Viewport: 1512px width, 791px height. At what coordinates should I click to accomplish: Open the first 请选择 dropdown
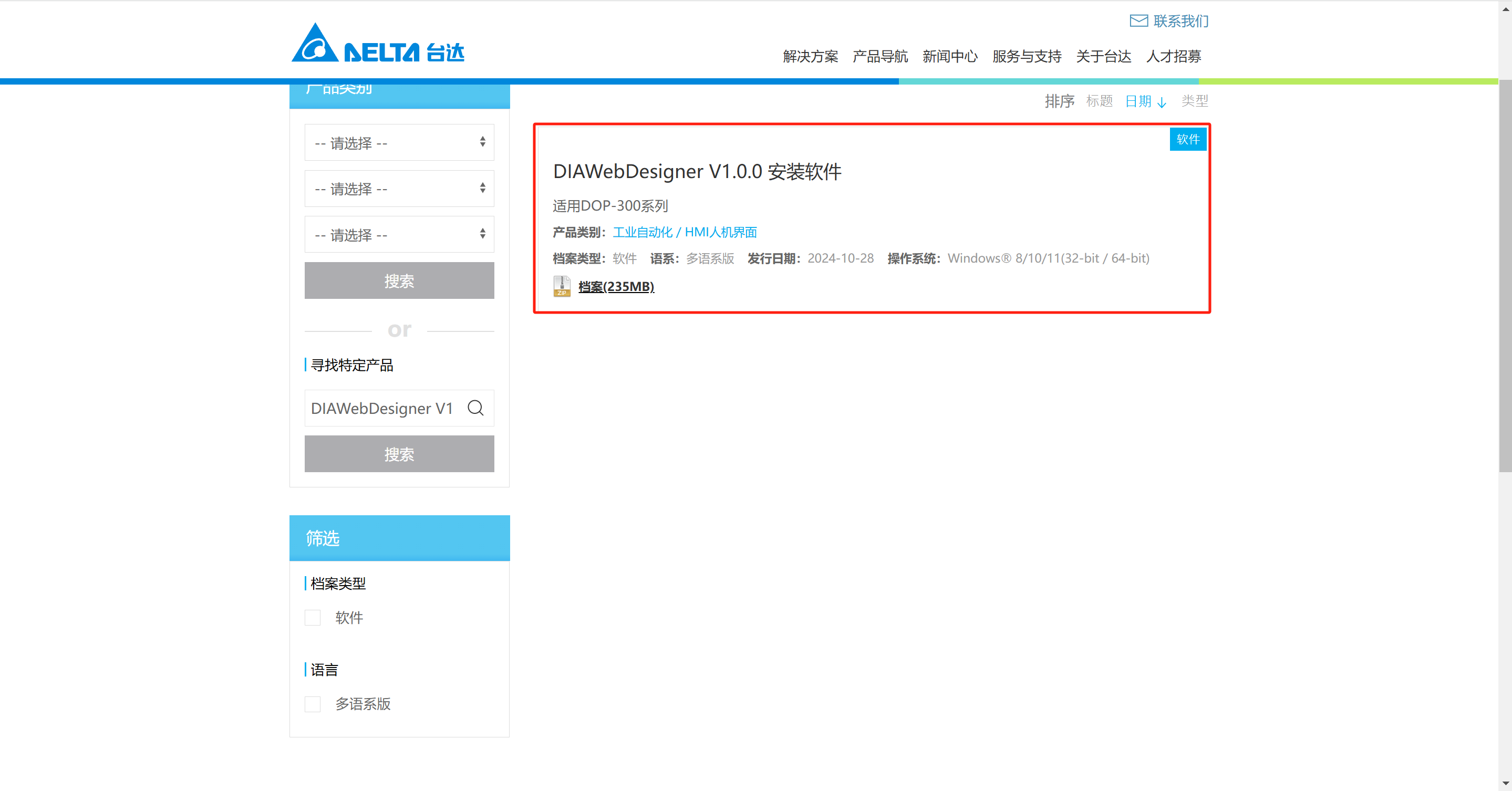(399, 142)
